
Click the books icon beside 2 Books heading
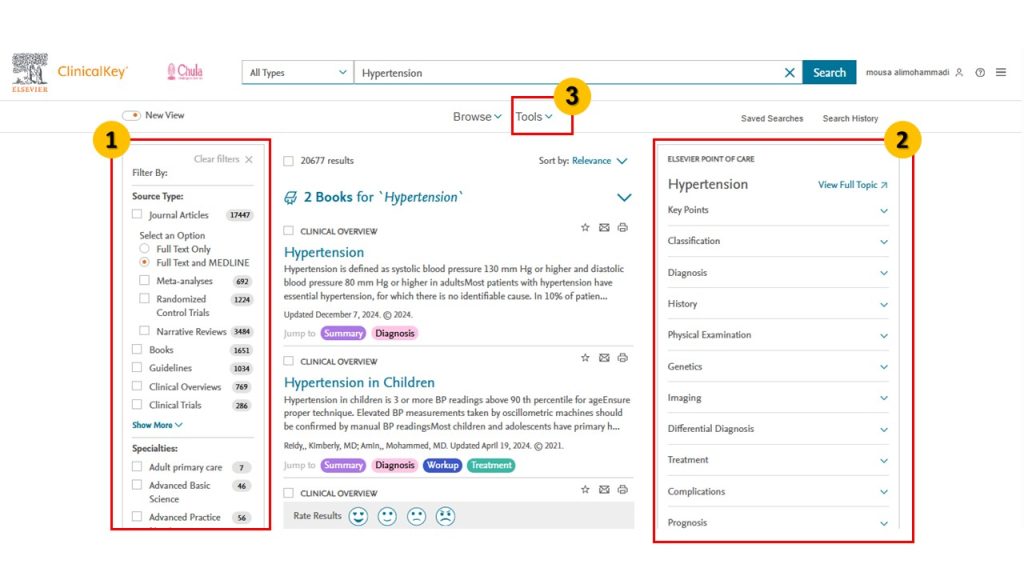click(x=291, y=197)
